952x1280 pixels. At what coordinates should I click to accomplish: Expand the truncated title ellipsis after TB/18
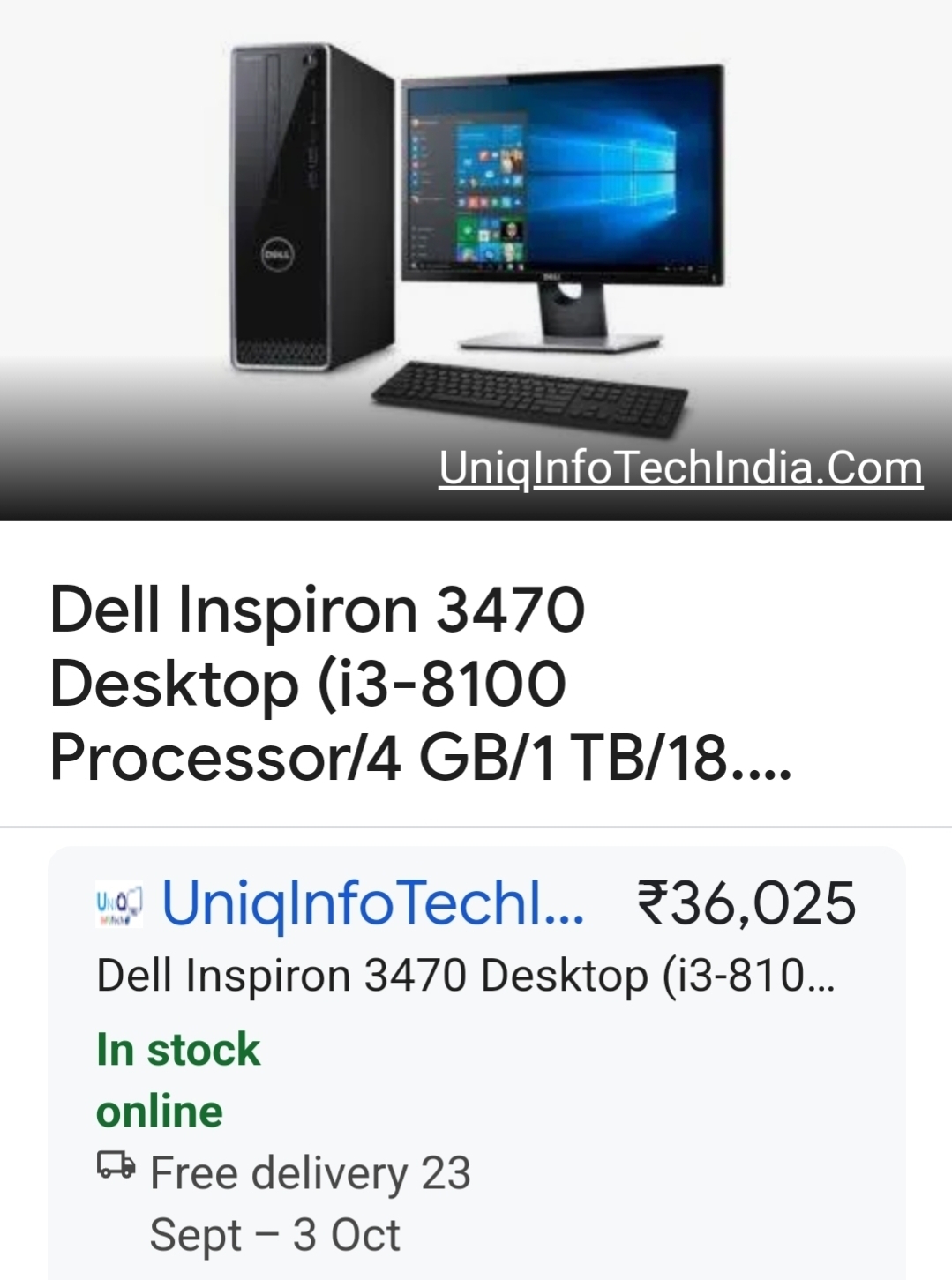pos(763,760)
